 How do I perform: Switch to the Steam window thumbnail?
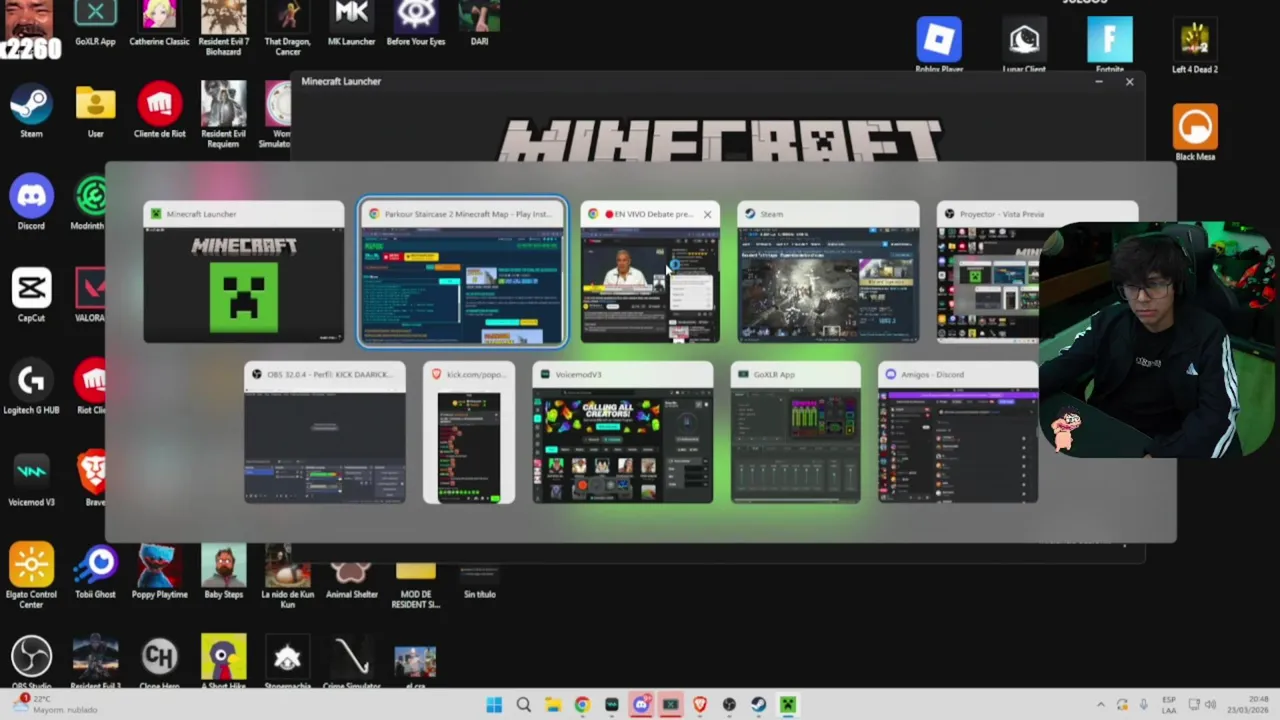828,272
